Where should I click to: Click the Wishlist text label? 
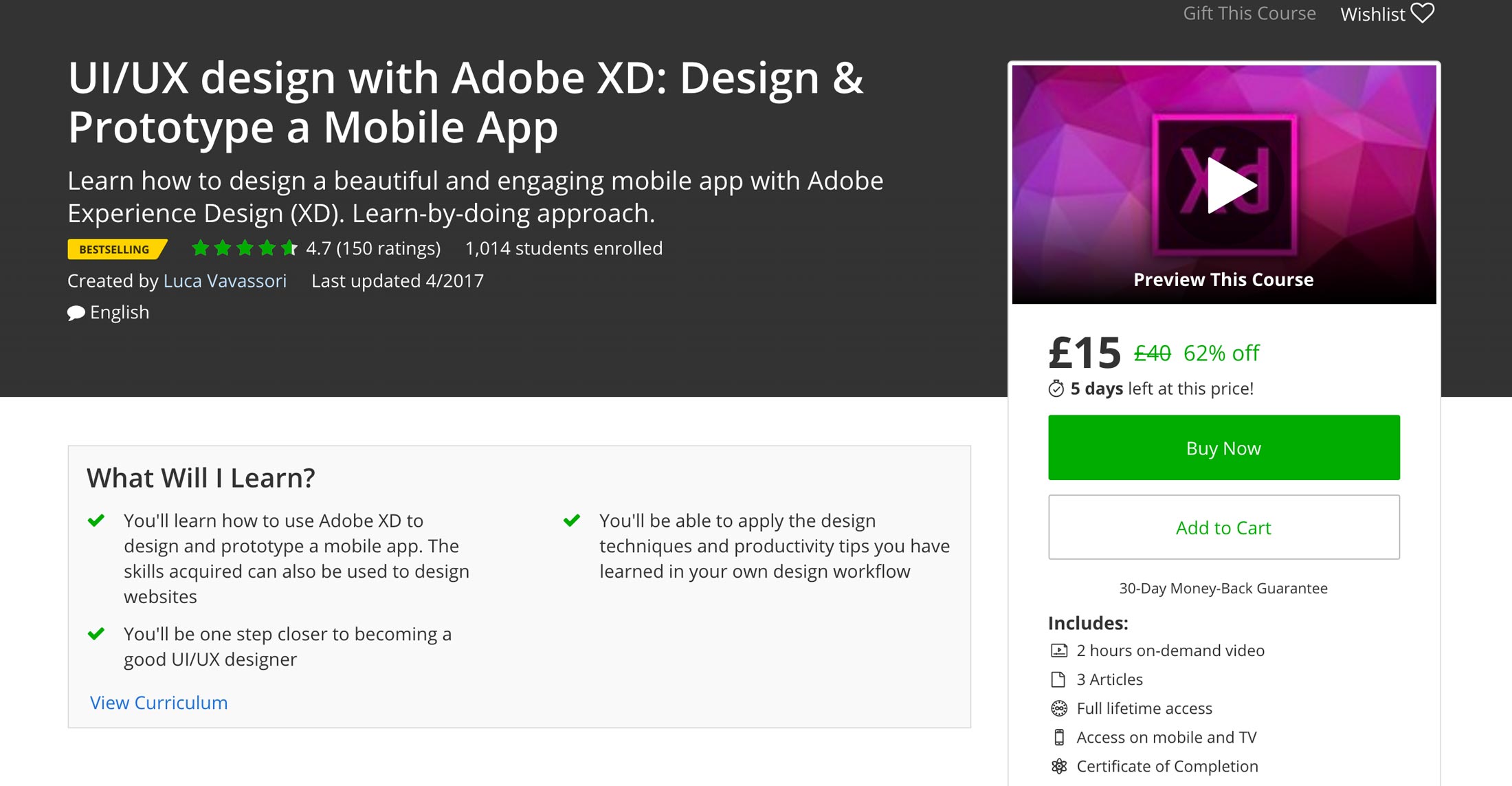[1372, 14]
